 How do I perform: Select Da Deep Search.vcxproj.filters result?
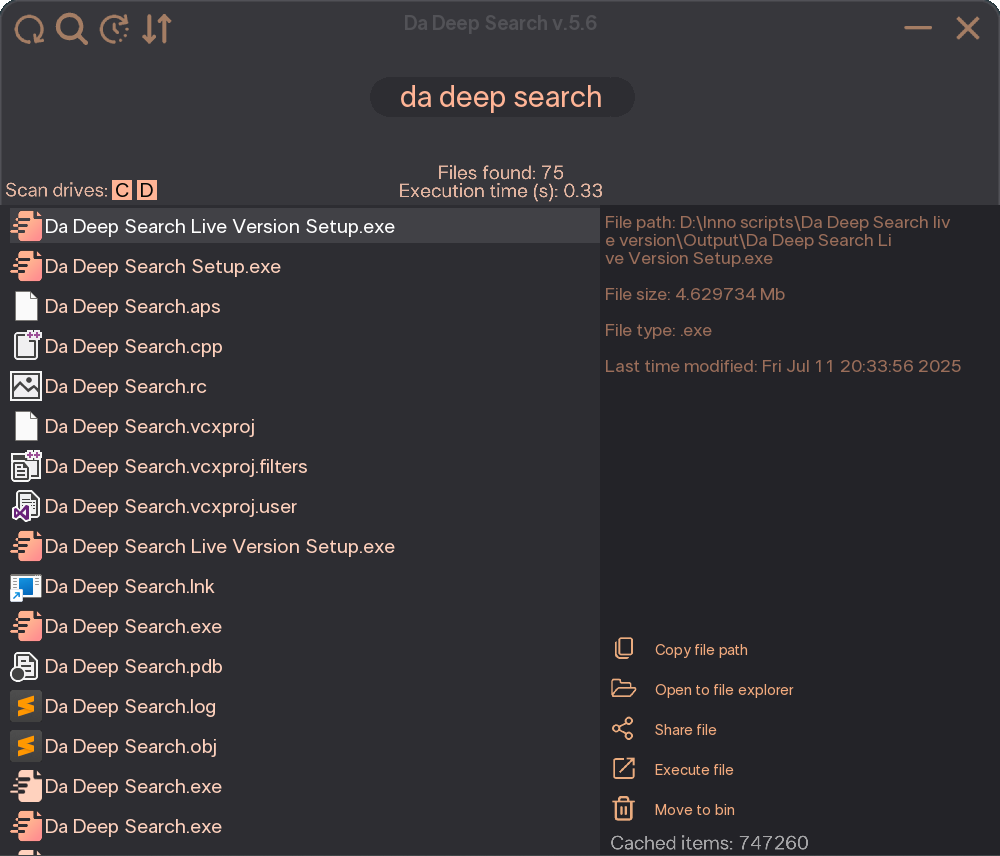[175, 466]
